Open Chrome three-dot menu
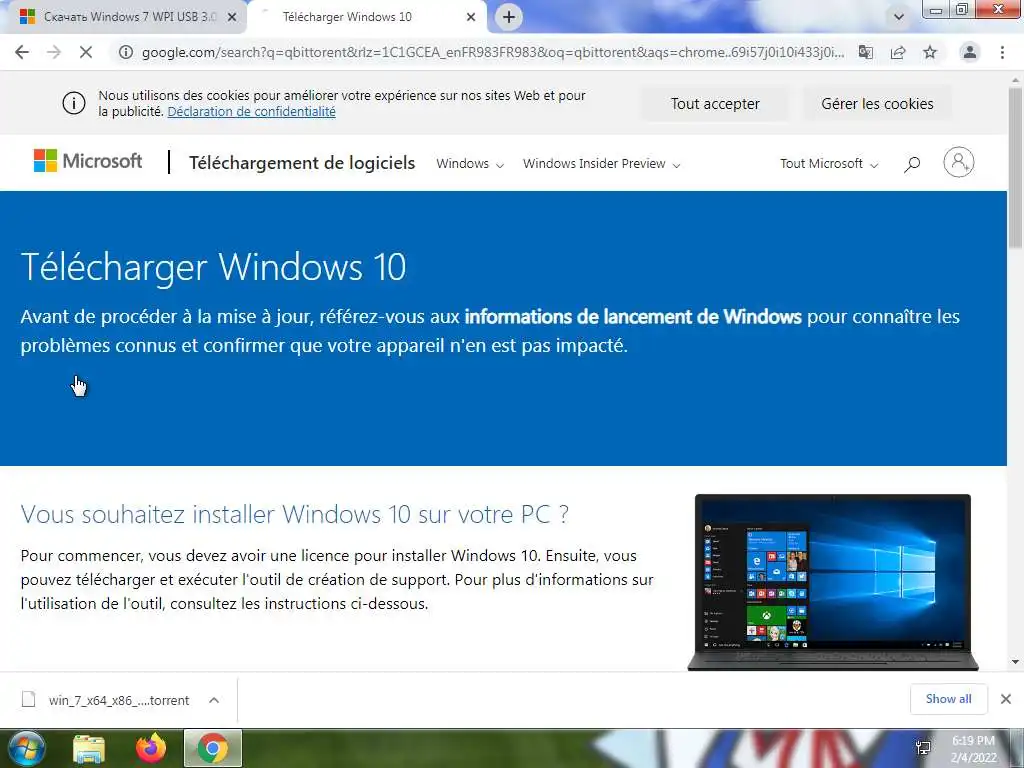The width and height of the screenshot is (1024, 768). click(1002, 52)
